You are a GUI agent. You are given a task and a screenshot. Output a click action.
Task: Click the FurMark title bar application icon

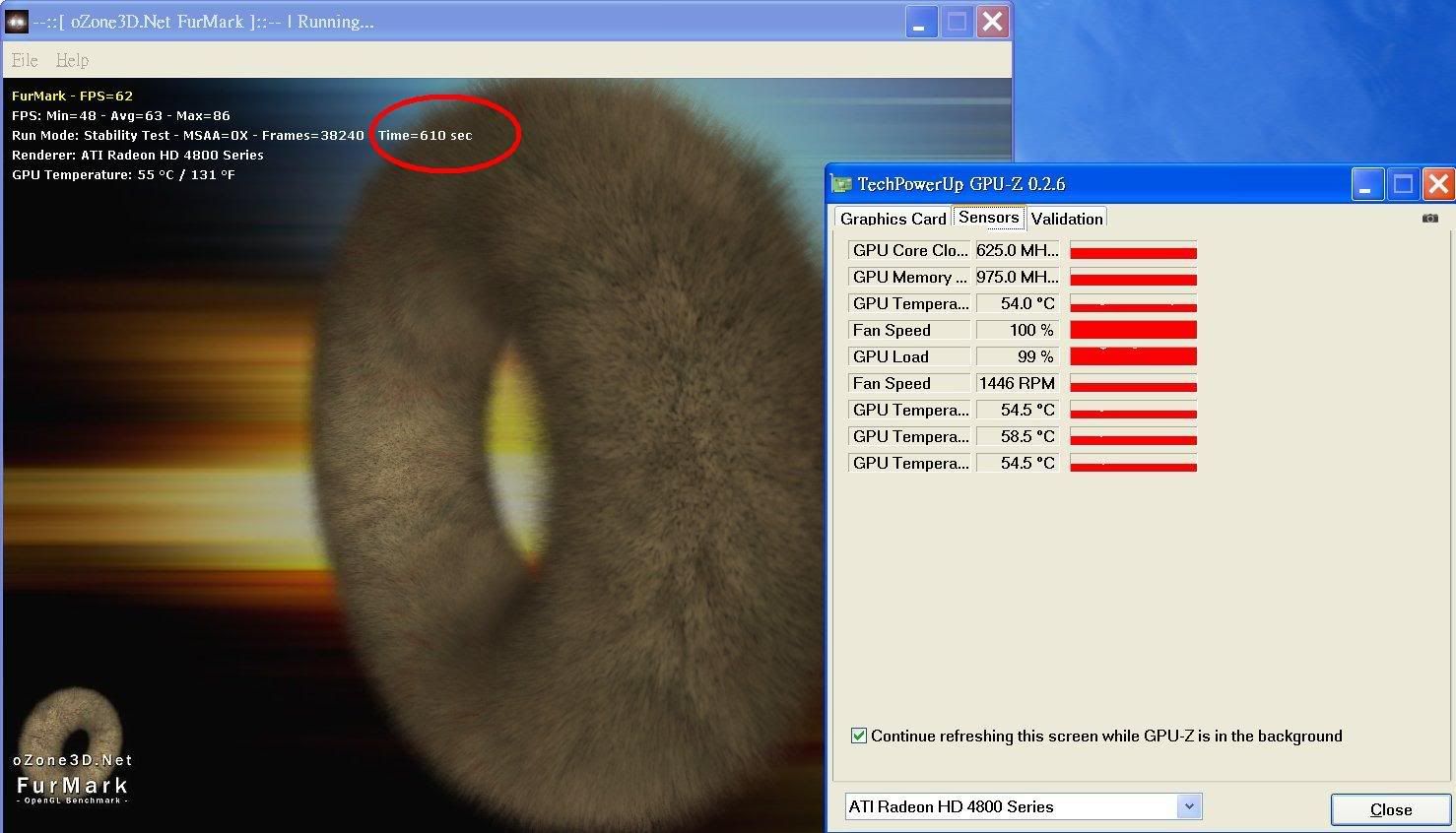pos(17,22)
